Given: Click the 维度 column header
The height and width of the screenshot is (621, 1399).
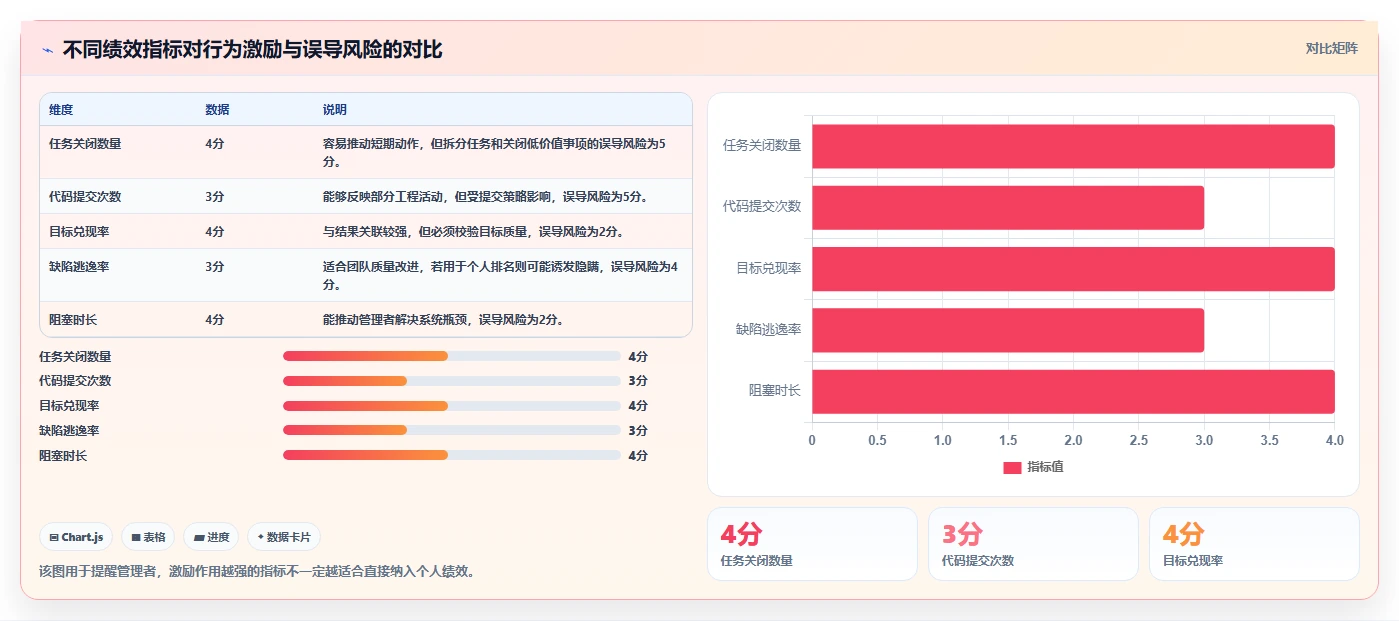Looking at the screenshot, I should [61, 109].
